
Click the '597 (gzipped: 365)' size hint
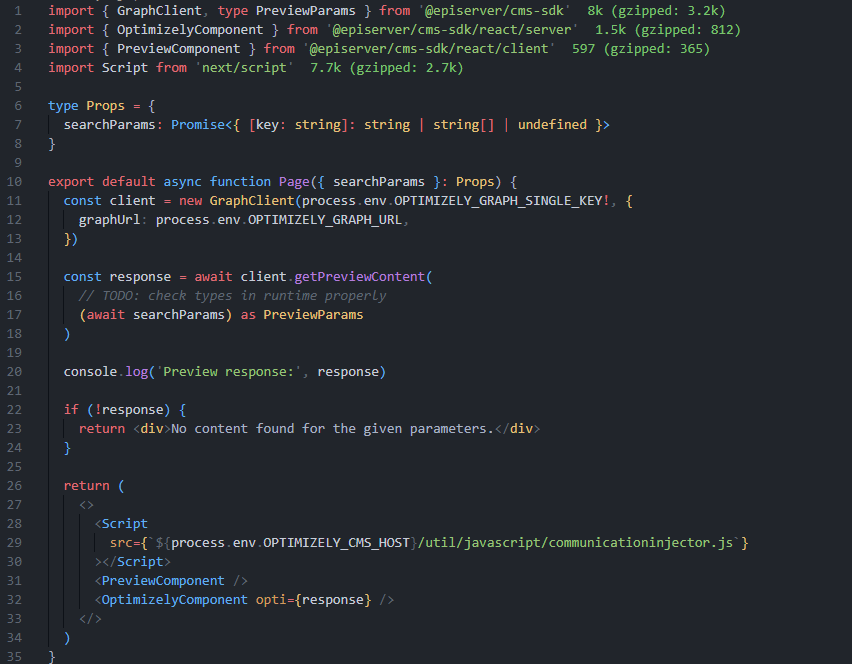641,49
